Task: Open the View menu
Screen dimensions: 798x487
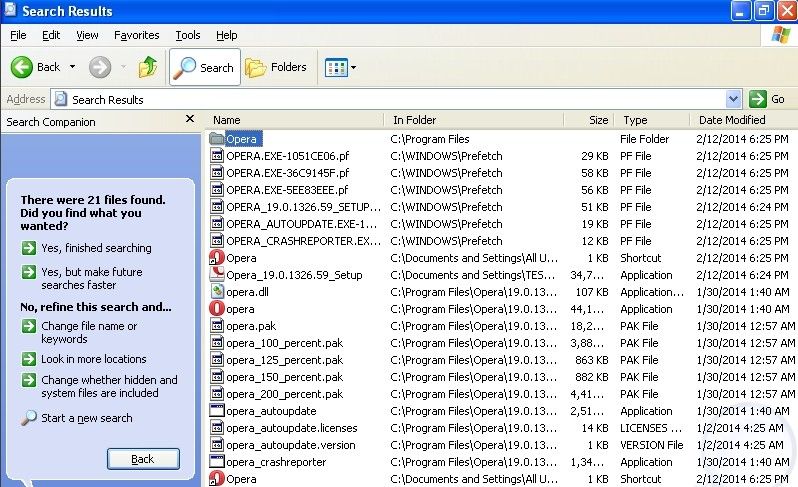Action: pyautogui.click(x=87, y=35)
